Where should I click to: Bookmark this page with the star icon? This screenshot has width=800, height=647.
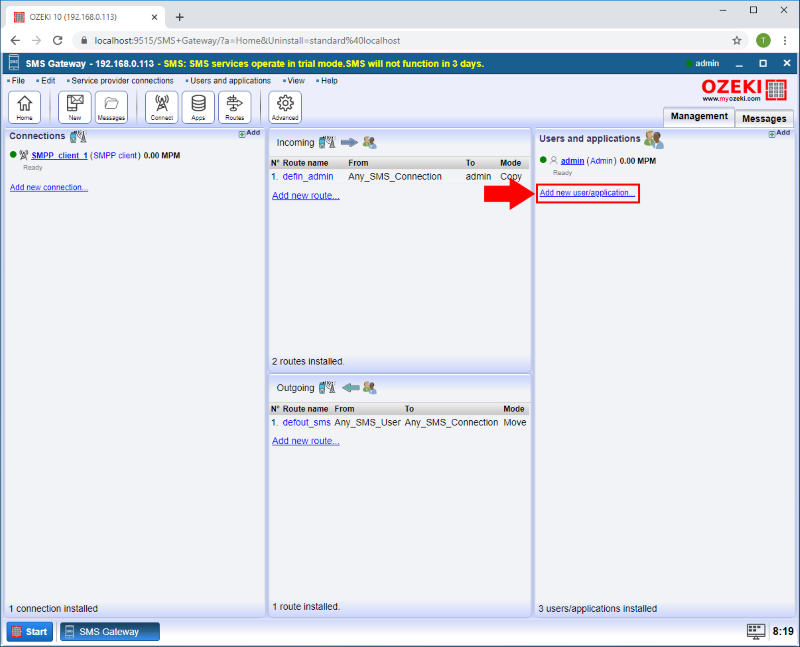(737, 40)
